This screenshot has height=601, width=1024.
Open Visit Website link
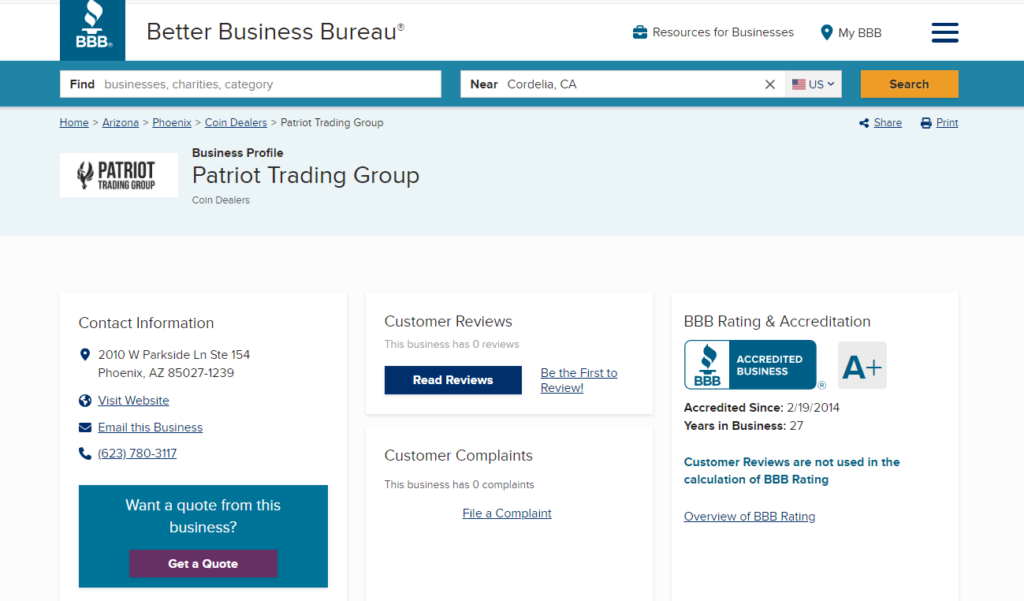[133, 400]
